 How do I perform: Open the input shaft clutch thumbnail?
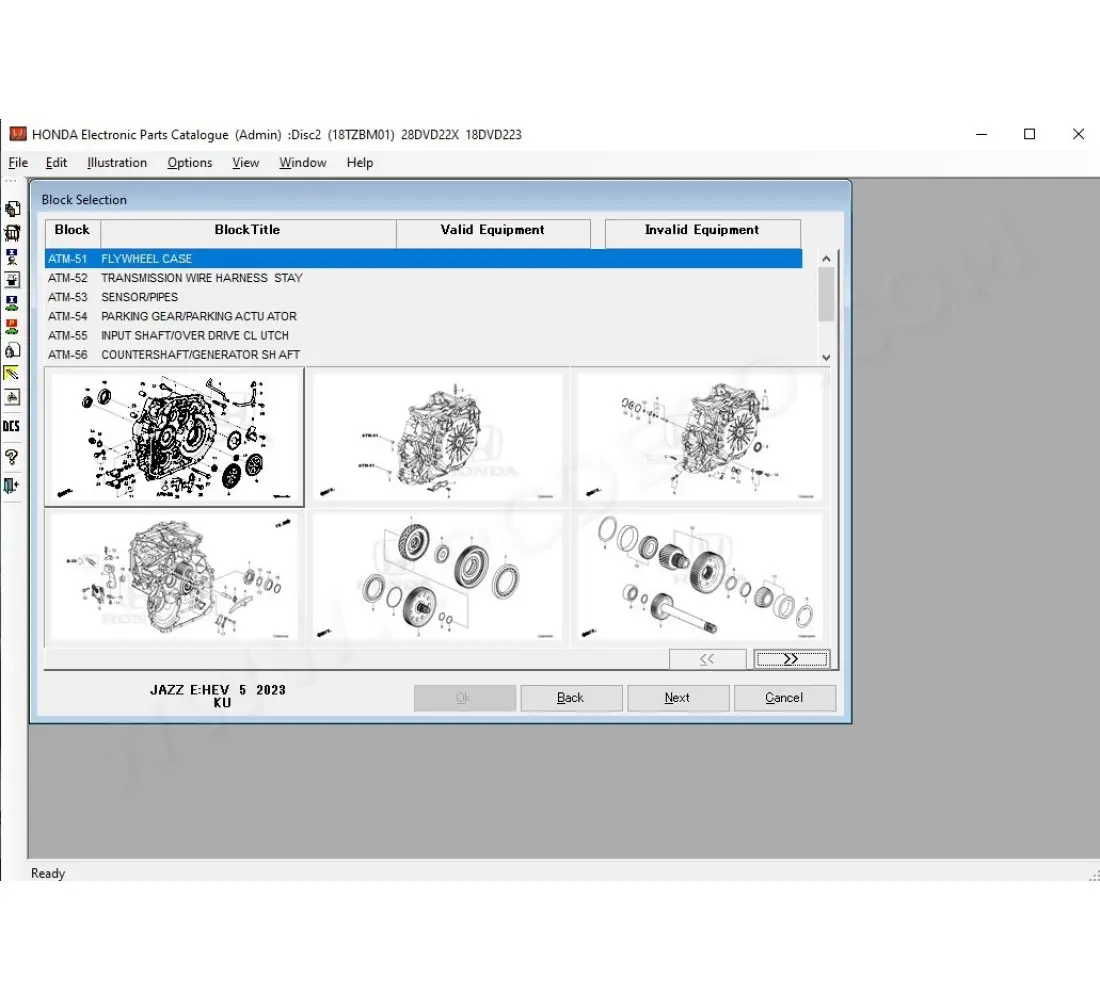438,577
